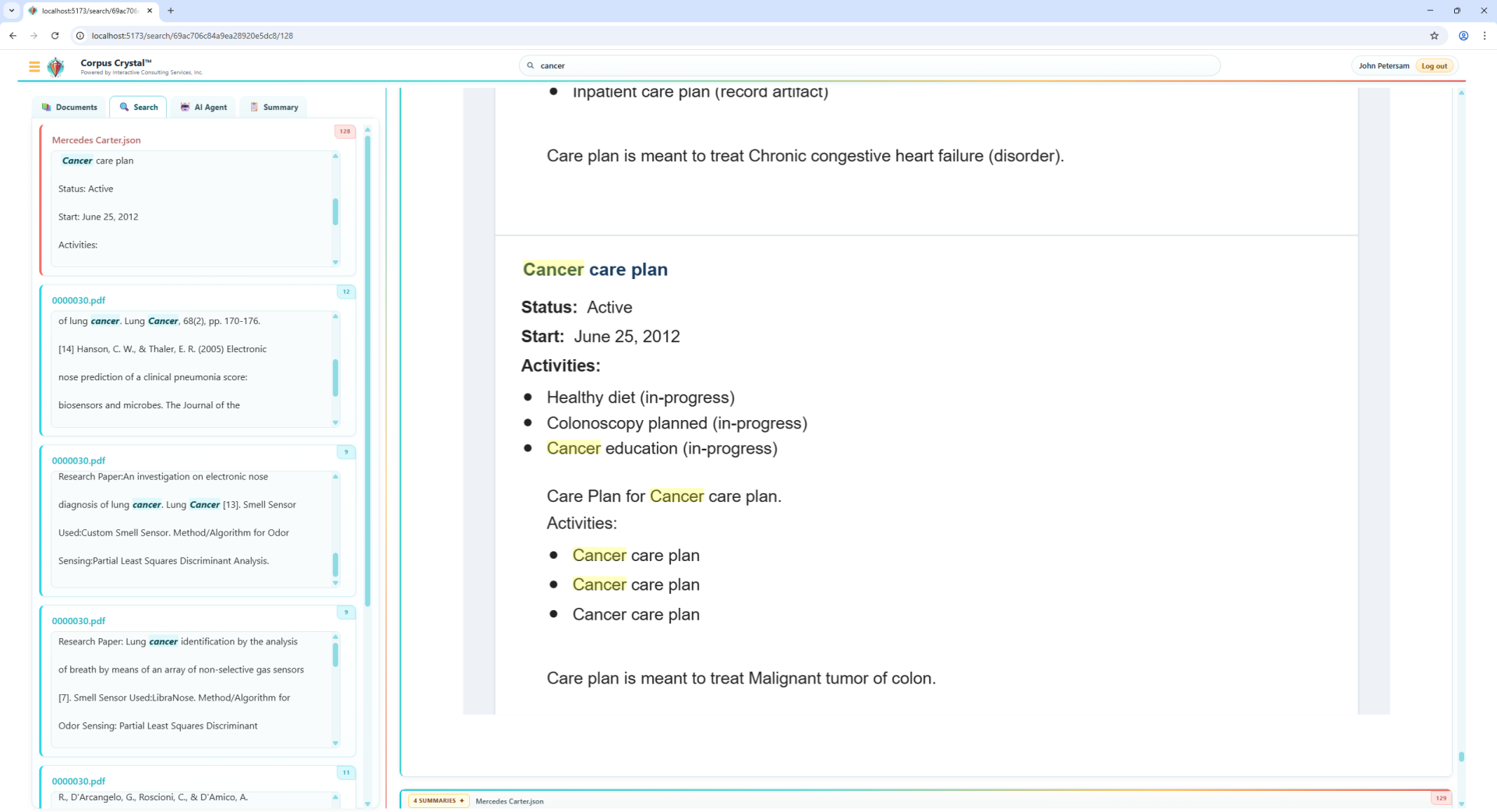Image resolution: width=1497 pixels, height=812 pixels.
Task: Go back using browser back arrow
Action: click(x=13, y=36)
